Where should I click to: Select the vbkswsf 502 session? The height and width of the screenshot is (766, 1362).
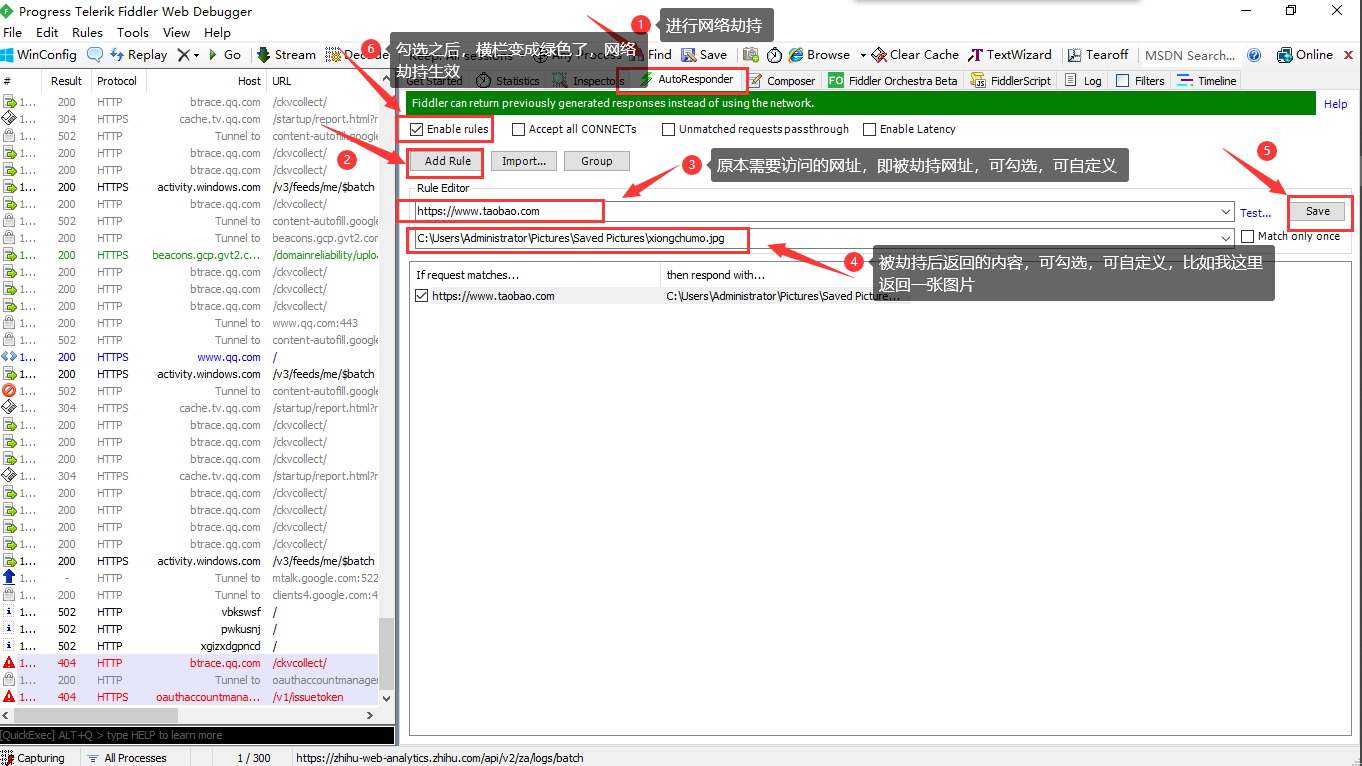tap(190, 612)
